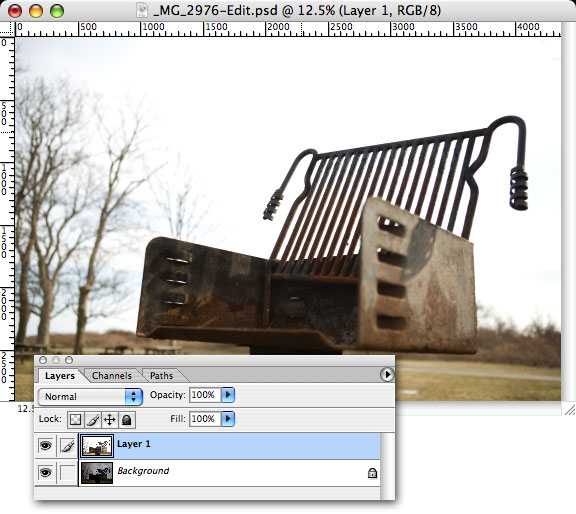
Task: Switch to the Channels tab
Action: [x=112, y=375]
